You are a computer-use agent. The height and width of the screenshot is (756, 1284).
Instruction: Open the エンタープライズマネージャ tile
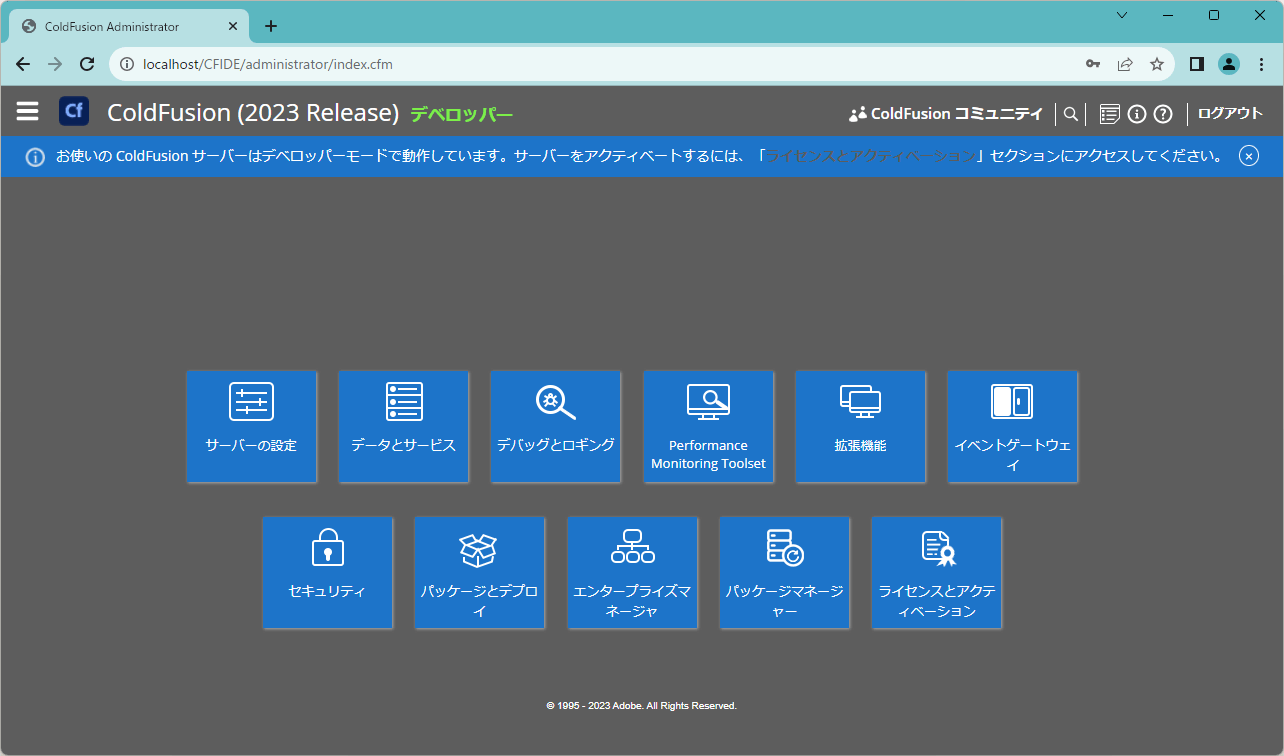pos(632,573)
